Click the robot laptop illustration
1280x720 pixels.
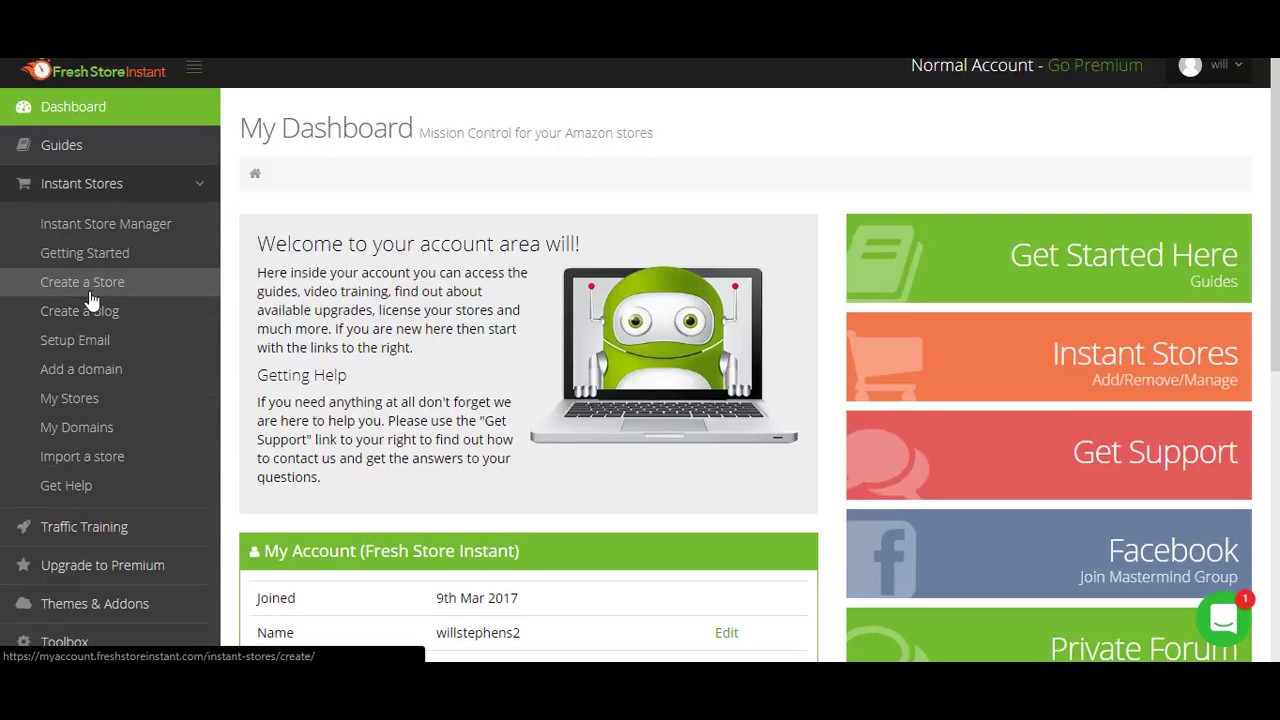pos(664,355)
